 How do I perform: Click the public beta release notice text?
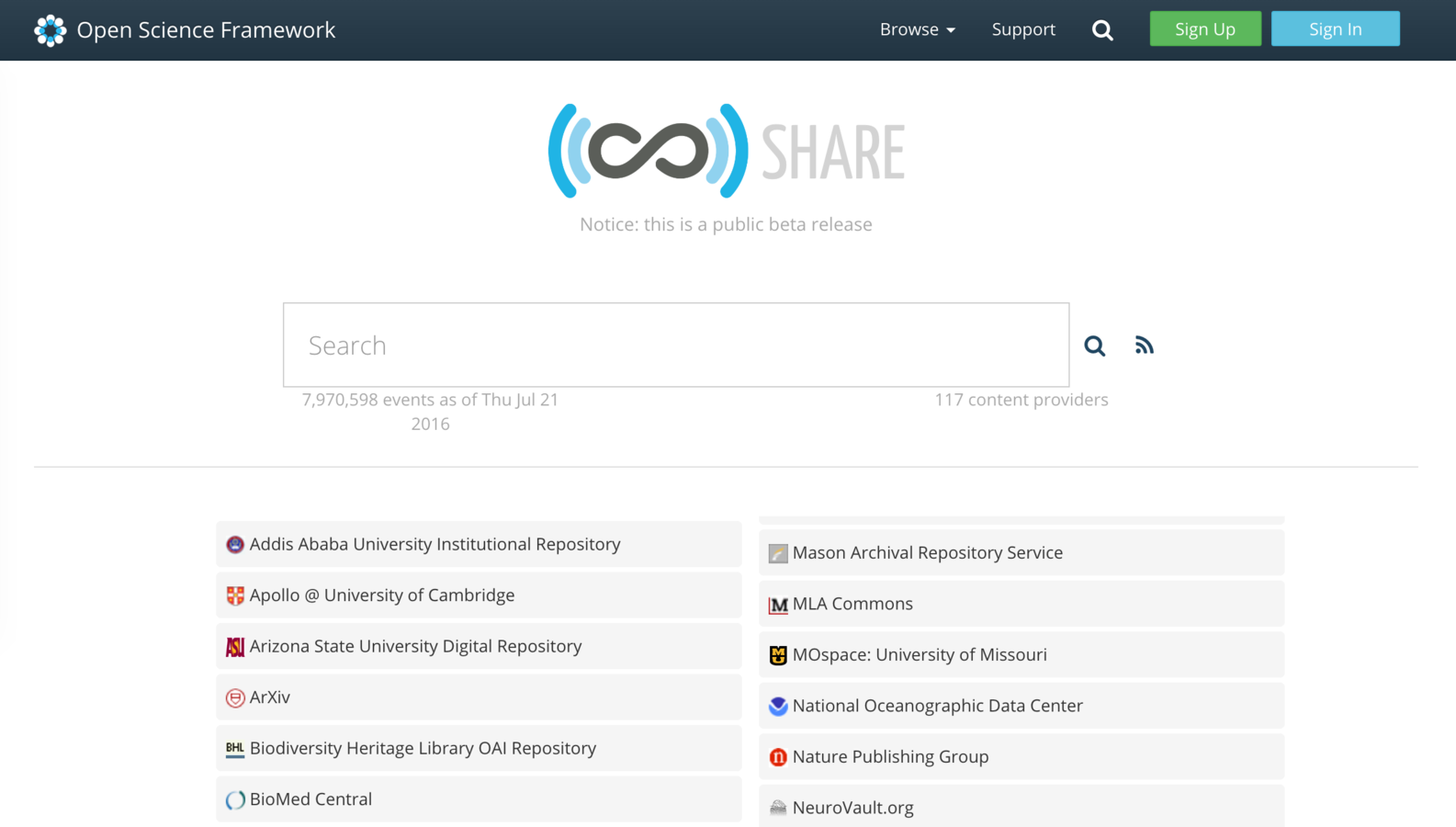726,224
